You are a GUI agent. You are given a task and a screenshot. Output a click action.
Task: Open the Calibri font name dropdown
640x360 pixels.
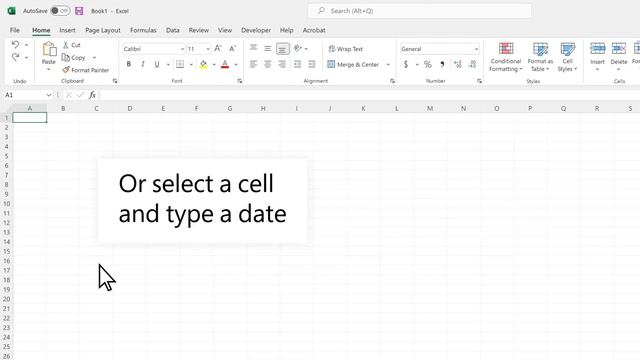point(182,49)
